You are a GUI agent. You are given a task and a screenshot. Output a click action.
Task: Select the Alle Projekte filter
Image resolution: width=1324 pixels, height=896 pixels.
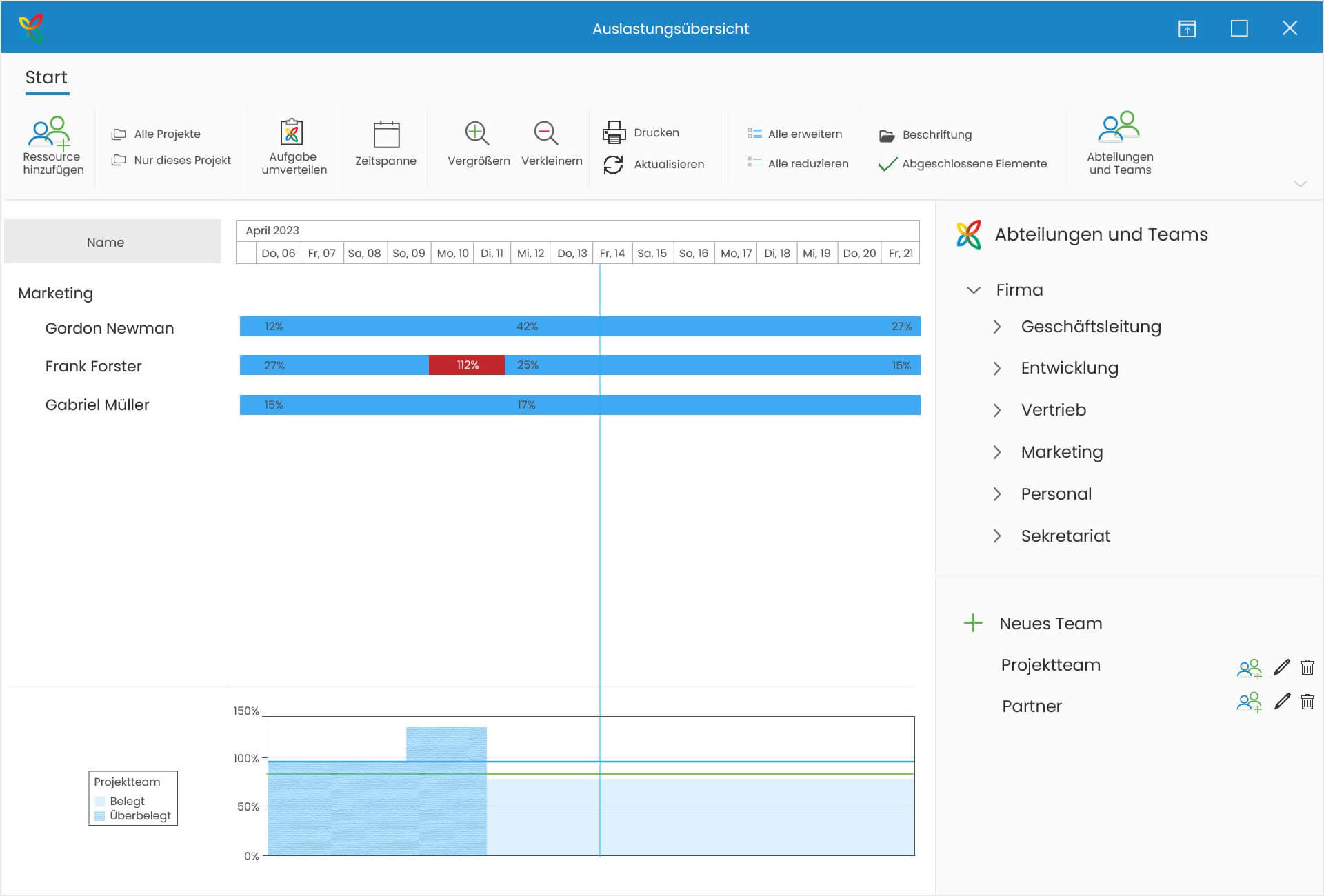pos(157,134)
